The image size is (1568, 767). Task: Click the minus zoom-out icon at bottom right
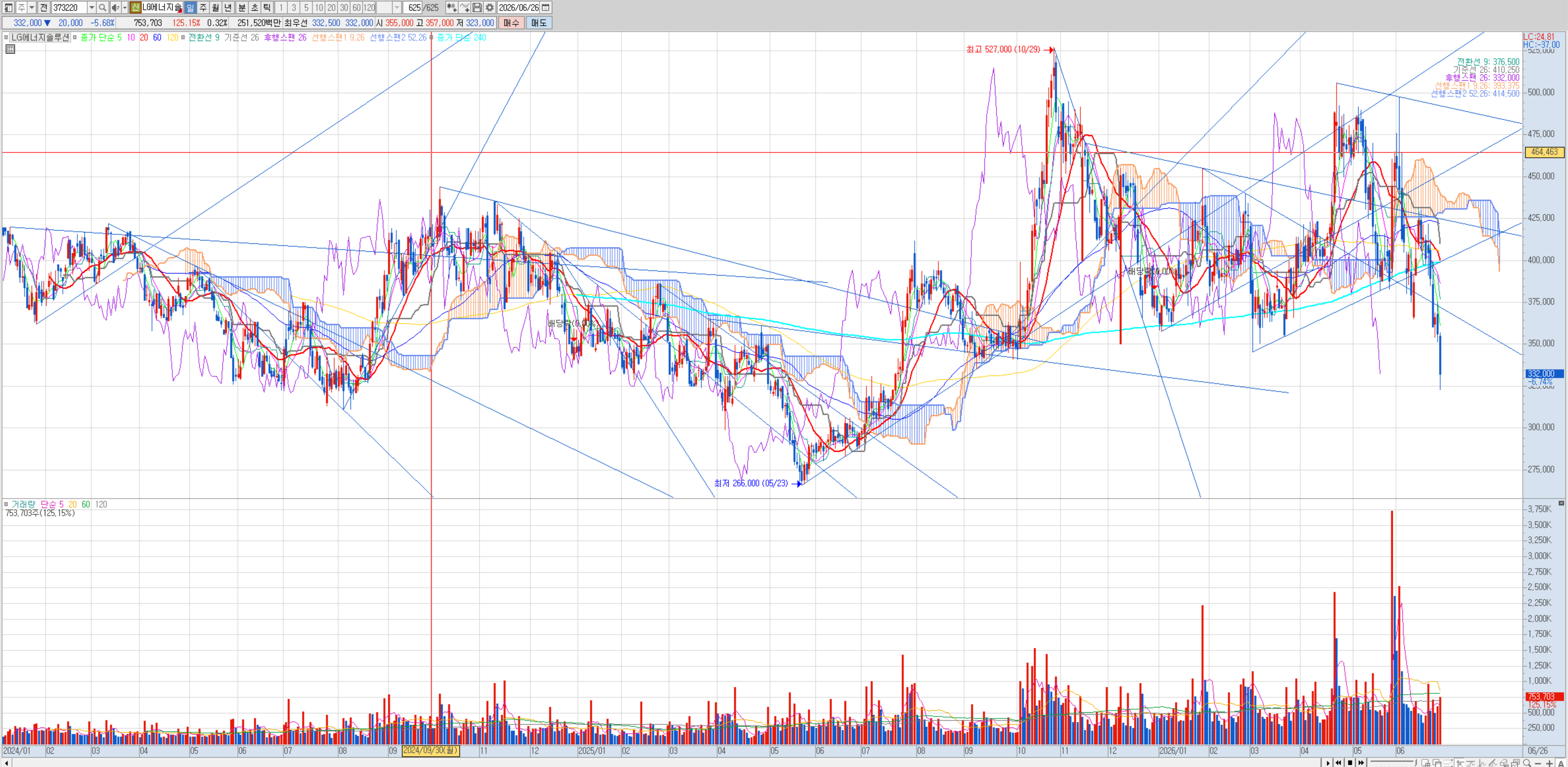(x=1538, y=763)
